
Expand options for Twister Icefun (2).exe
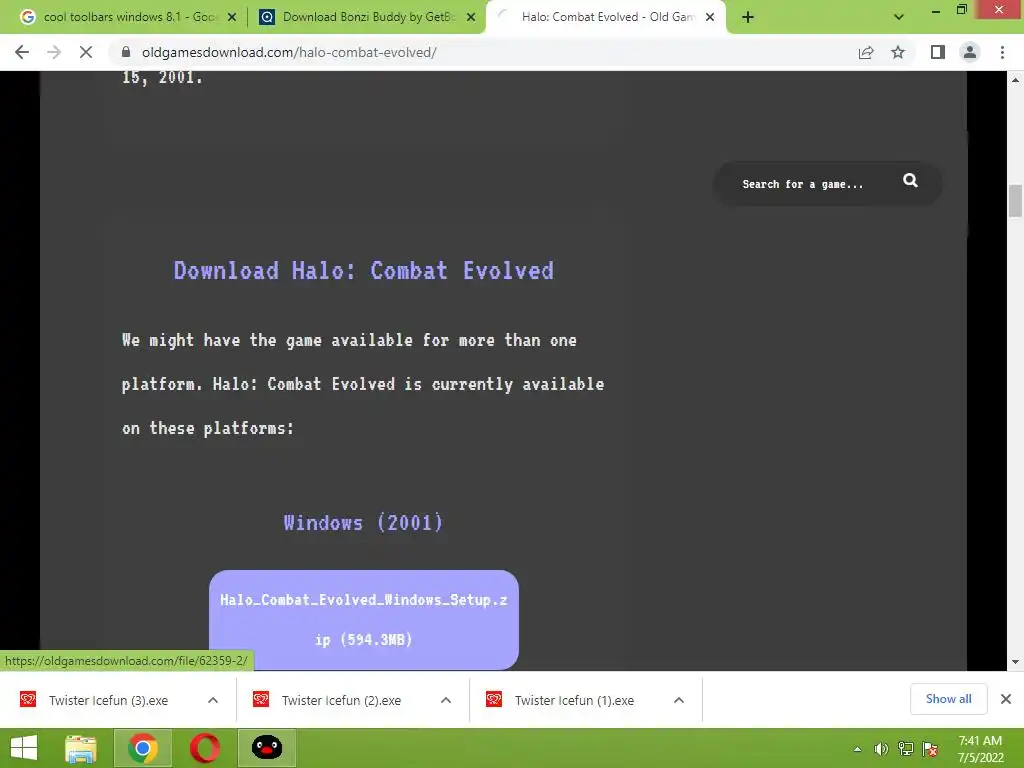tap(446, 700)
